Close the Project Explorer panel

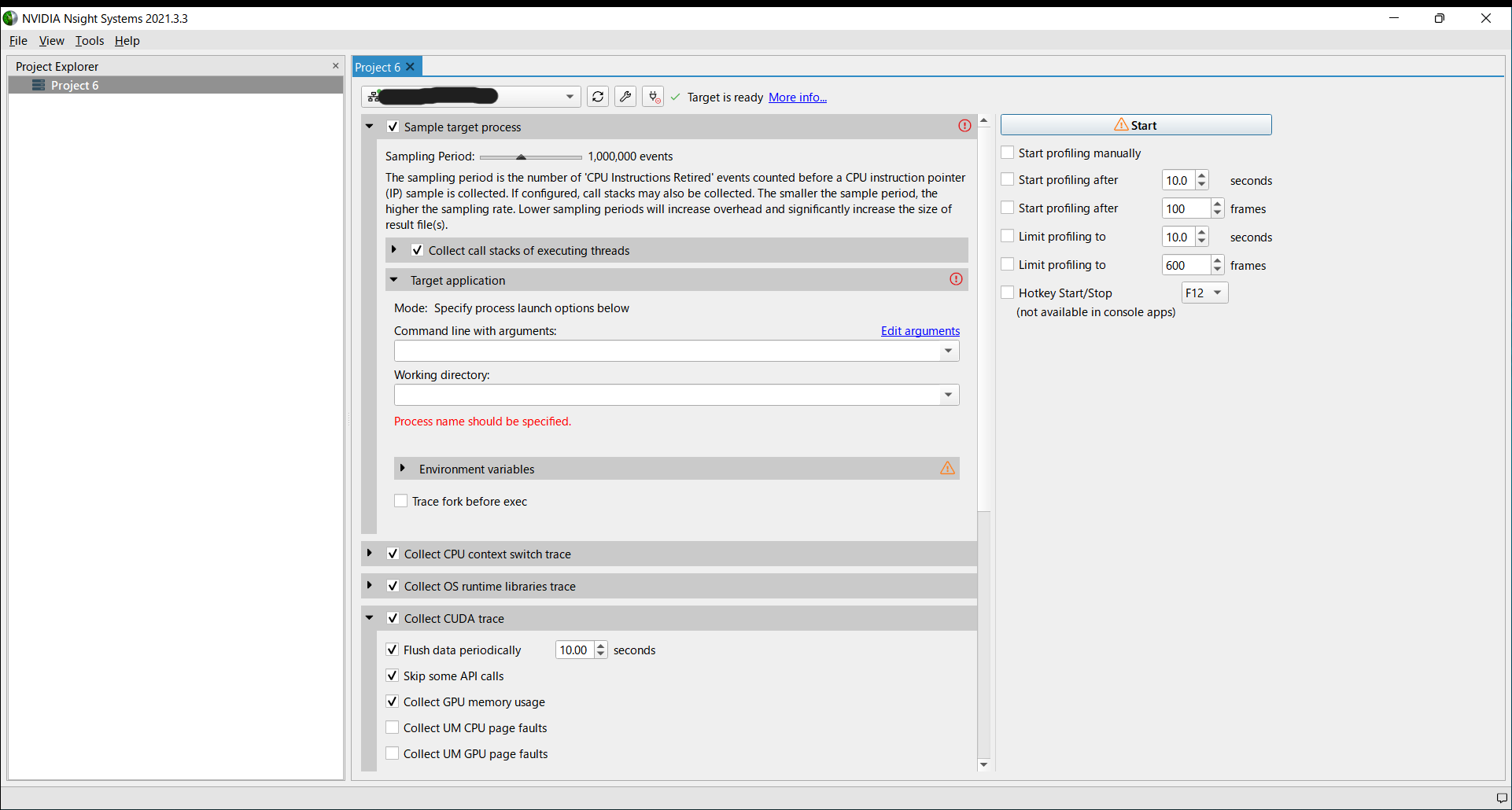336,66
